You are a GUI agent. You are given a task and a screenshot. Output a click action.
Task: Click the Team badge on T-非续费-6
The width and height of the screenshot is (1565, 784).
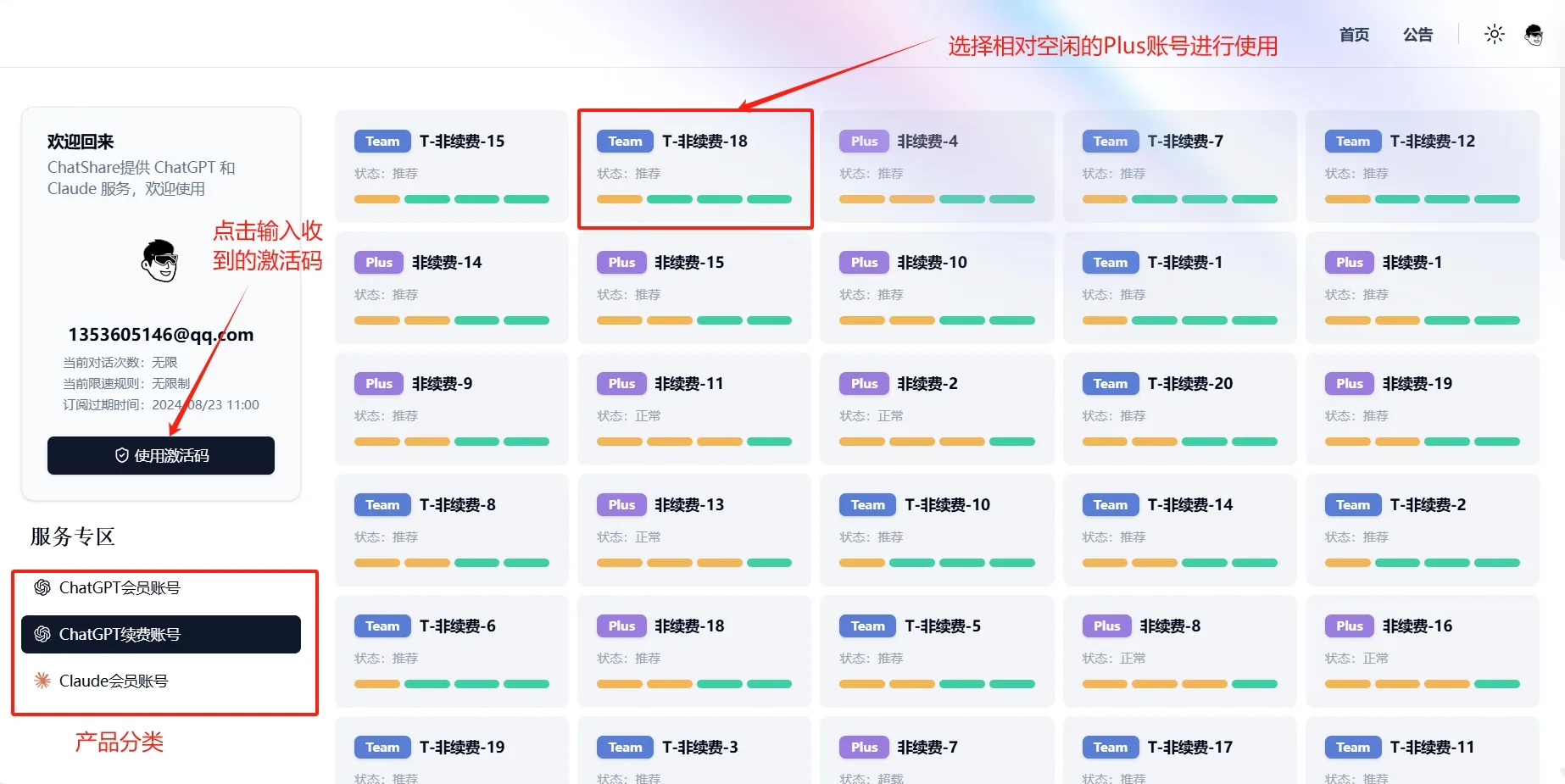382,626
